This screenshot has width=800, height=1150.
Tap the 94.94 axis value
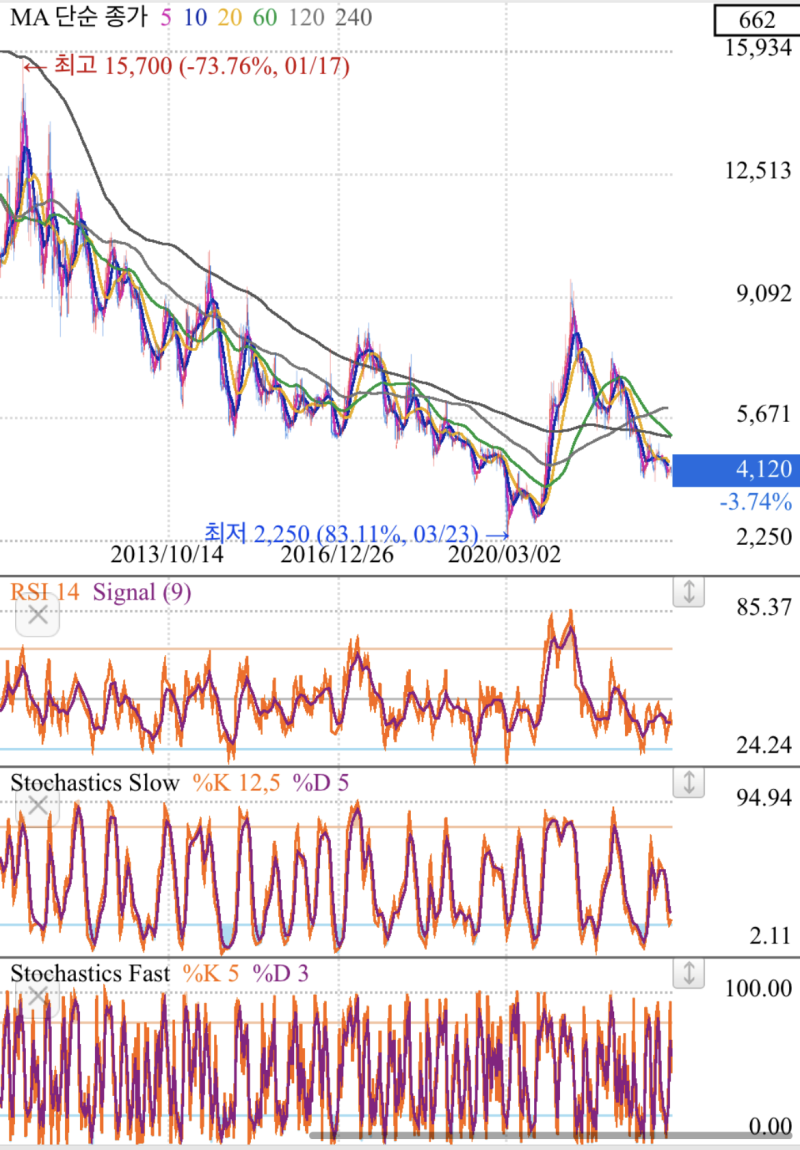coord(764,797)
